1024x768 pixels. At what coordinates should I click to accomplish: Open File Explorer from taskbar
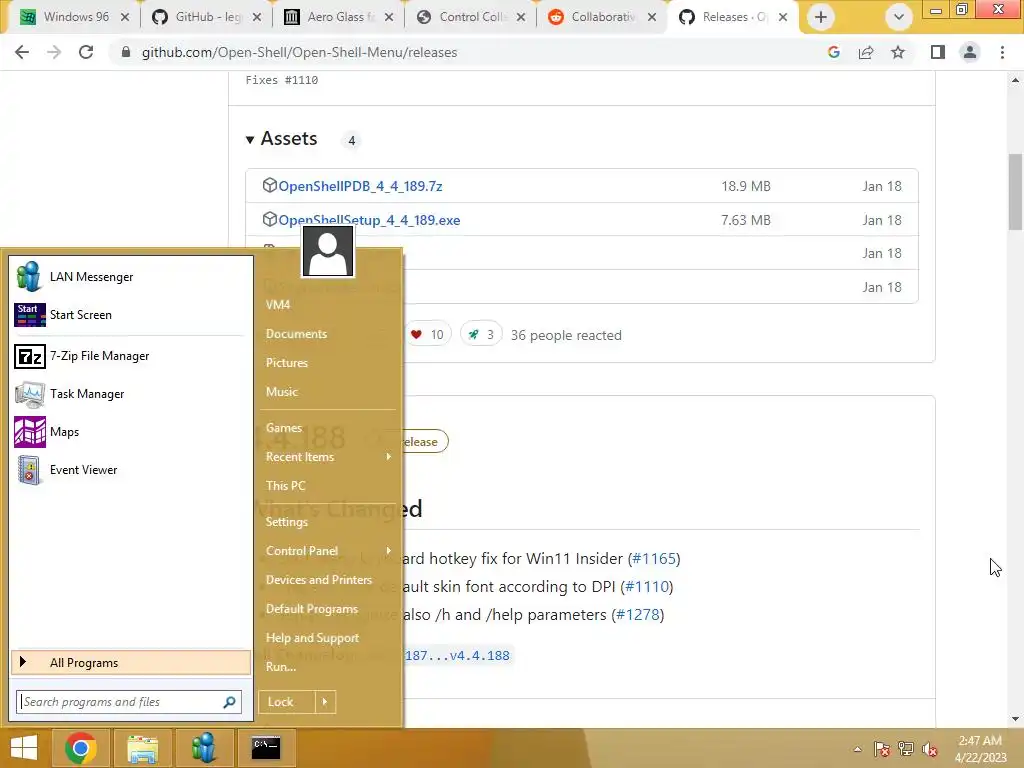tap(142, 748)
